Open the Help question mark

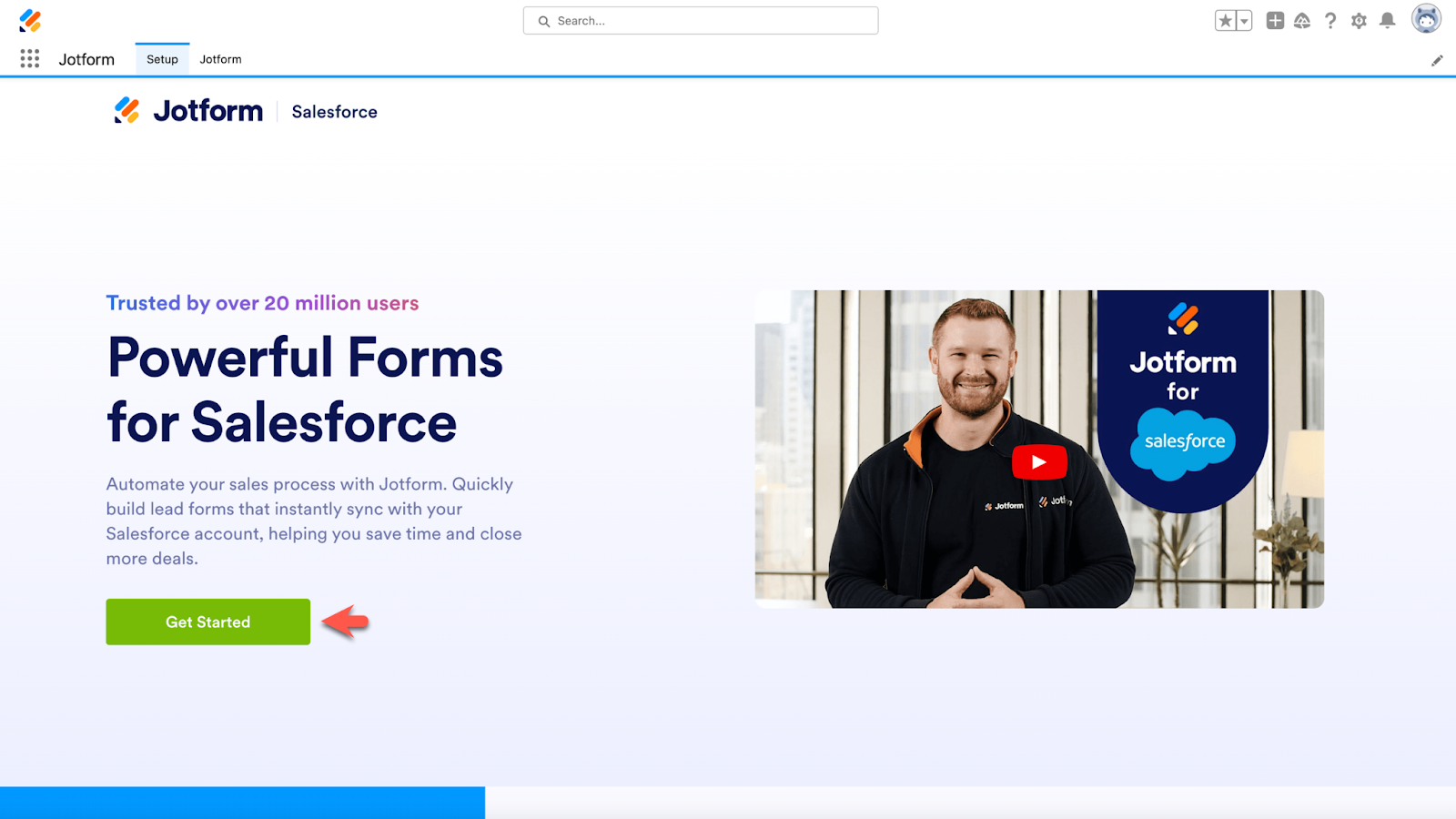pos(1330,21)
